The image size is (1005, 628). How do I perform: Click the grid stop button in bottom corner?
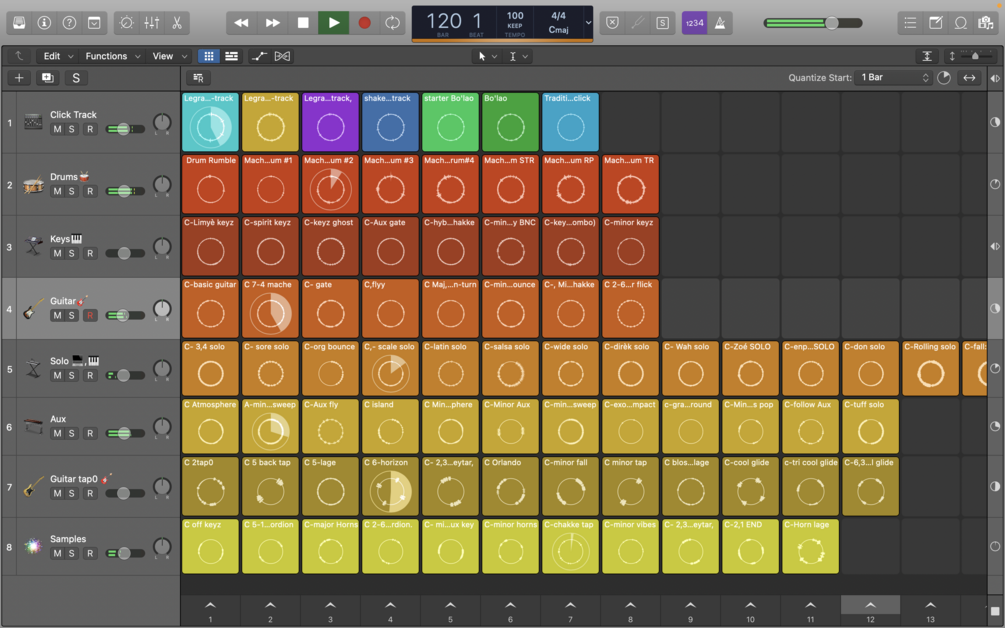[995, 611]
